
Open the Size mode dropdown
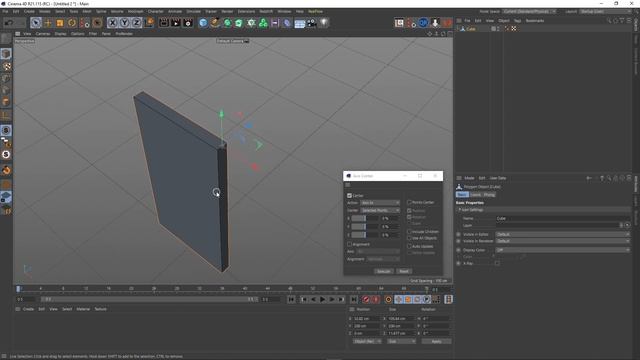(401, 341)
